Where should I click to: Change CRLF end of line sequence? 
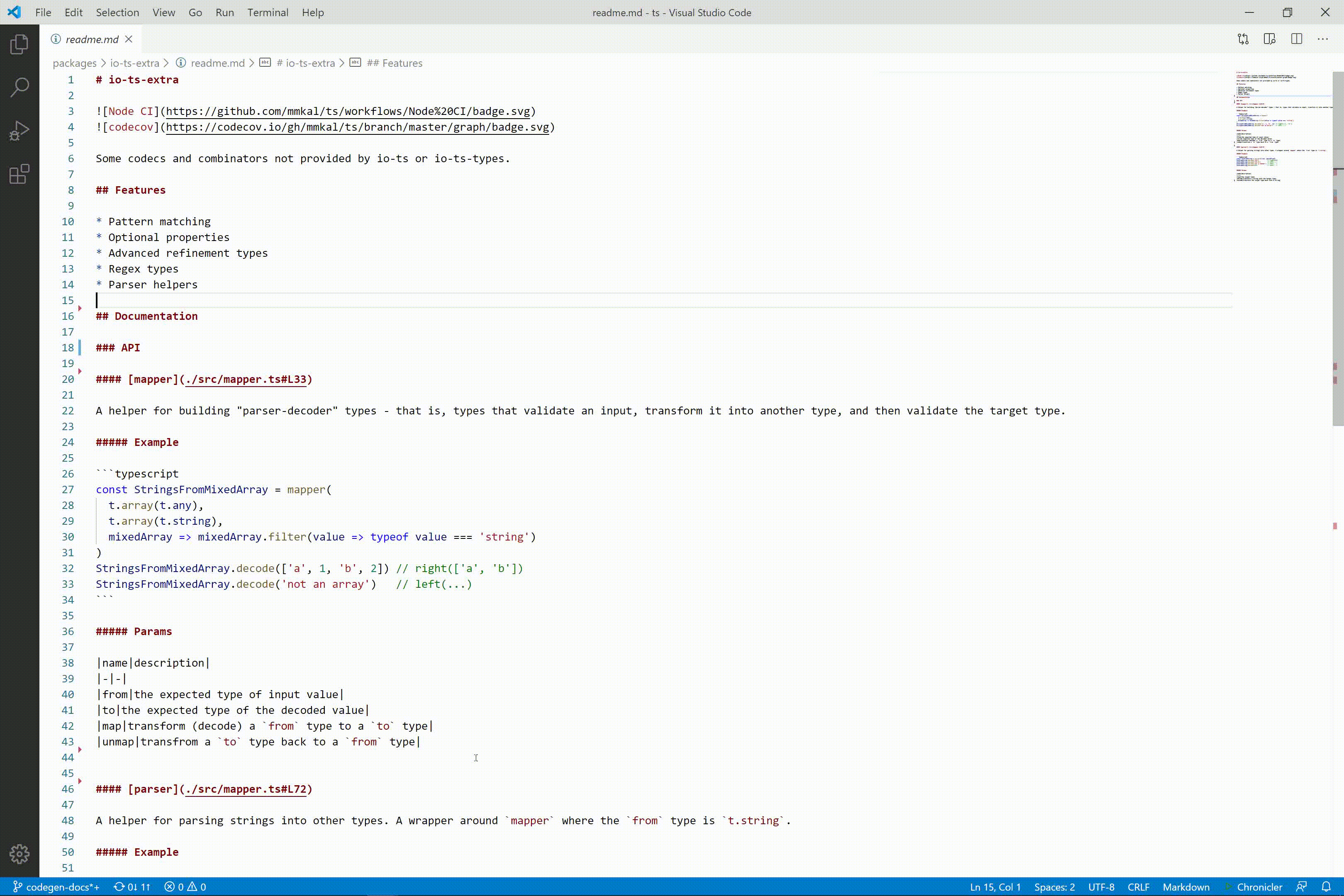point(1138,887)
